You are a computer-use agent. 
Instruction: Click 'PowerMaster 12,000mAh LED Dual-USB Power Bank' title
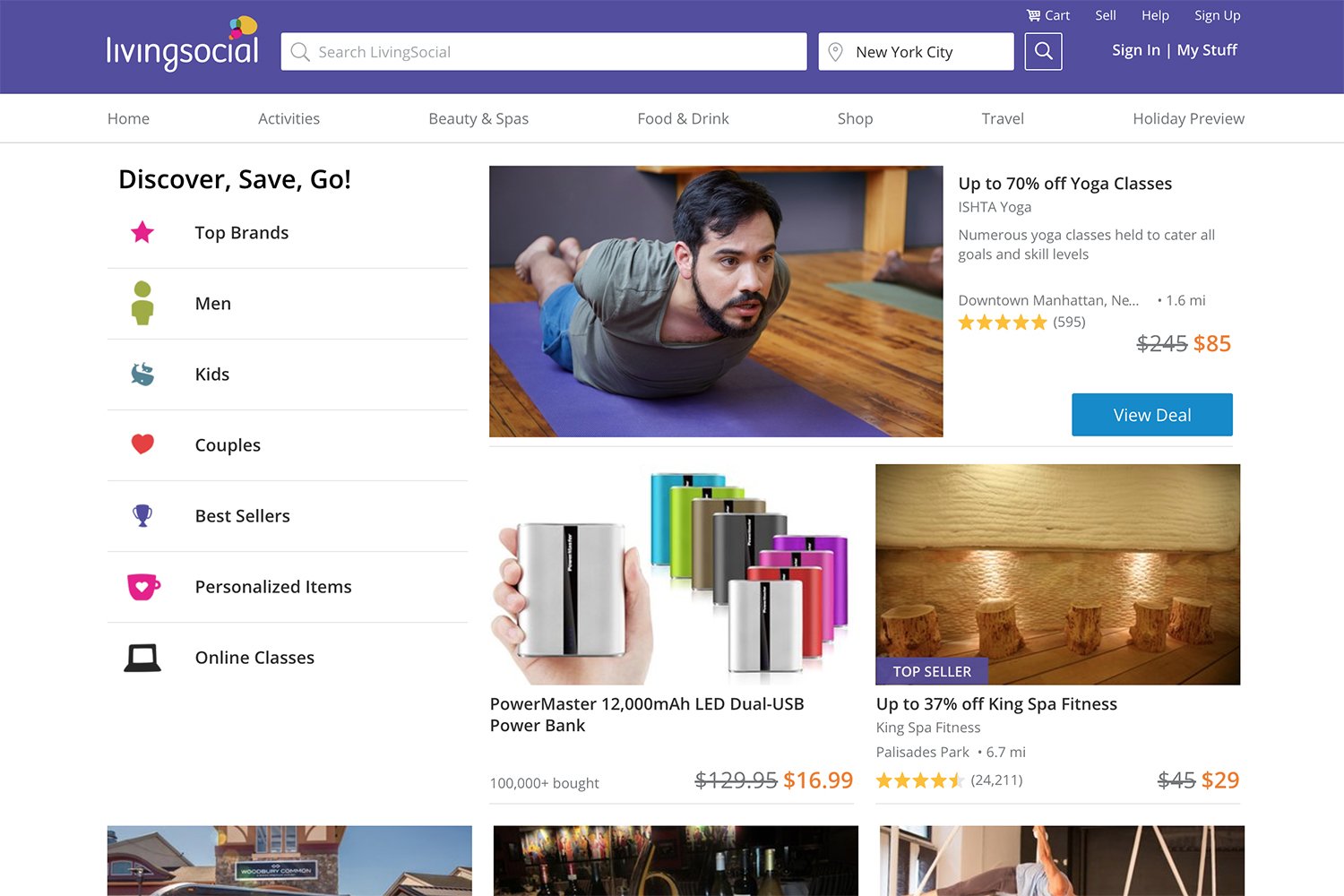point(647,715)
